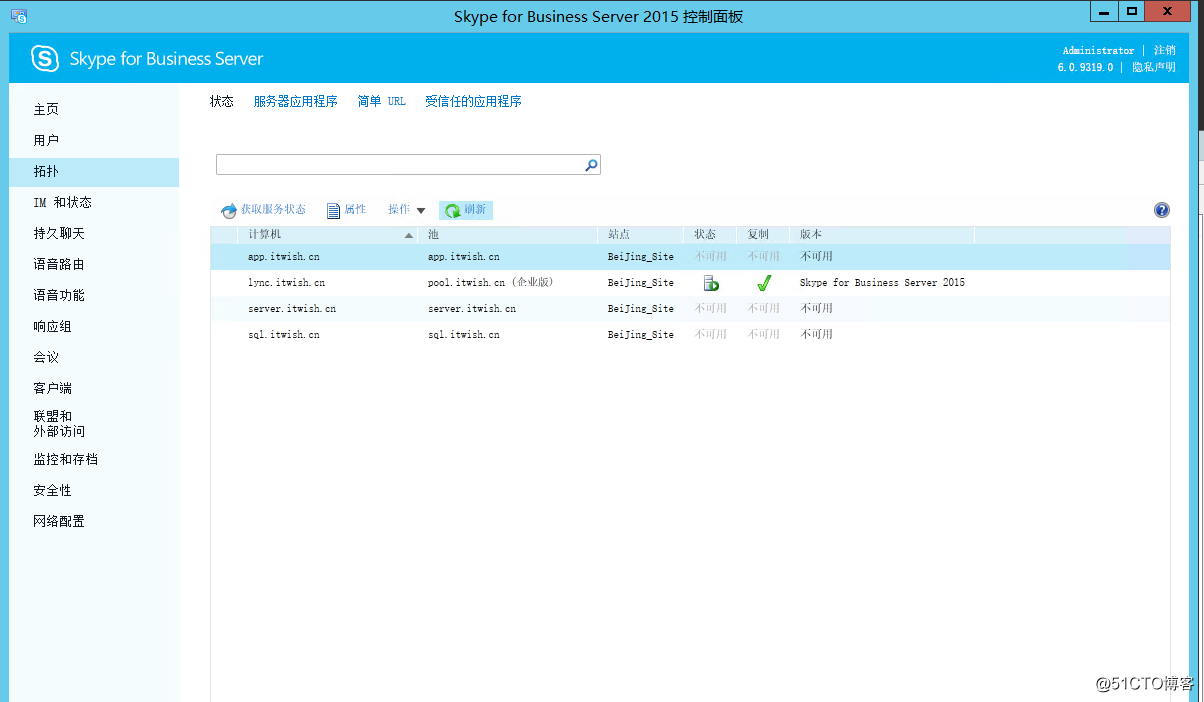
Task: Switch to the 状态 tab
Action: click(x=222, y=101)
